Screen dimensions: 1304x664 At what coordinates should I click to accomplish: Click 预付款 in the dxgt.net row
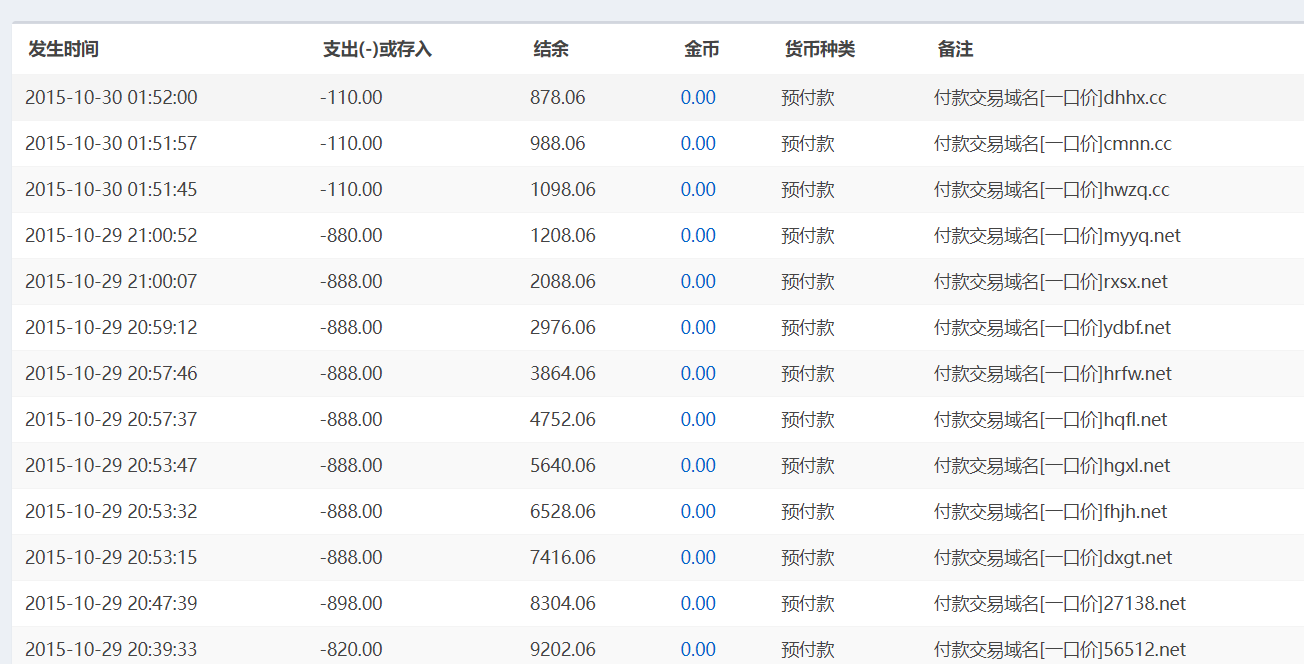807,558
